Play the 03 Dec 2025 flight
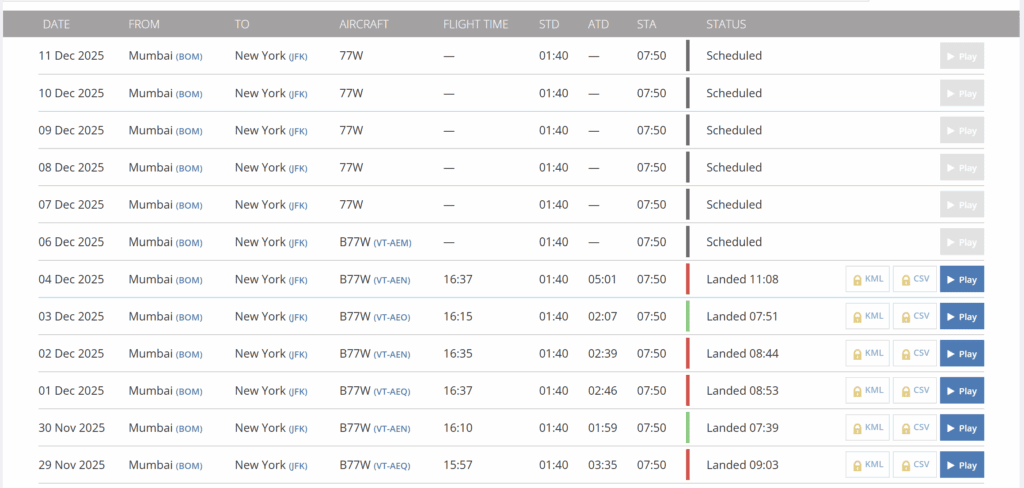Image resolution: width=1024 pixels, height=488 pixels. pos(962,316)
